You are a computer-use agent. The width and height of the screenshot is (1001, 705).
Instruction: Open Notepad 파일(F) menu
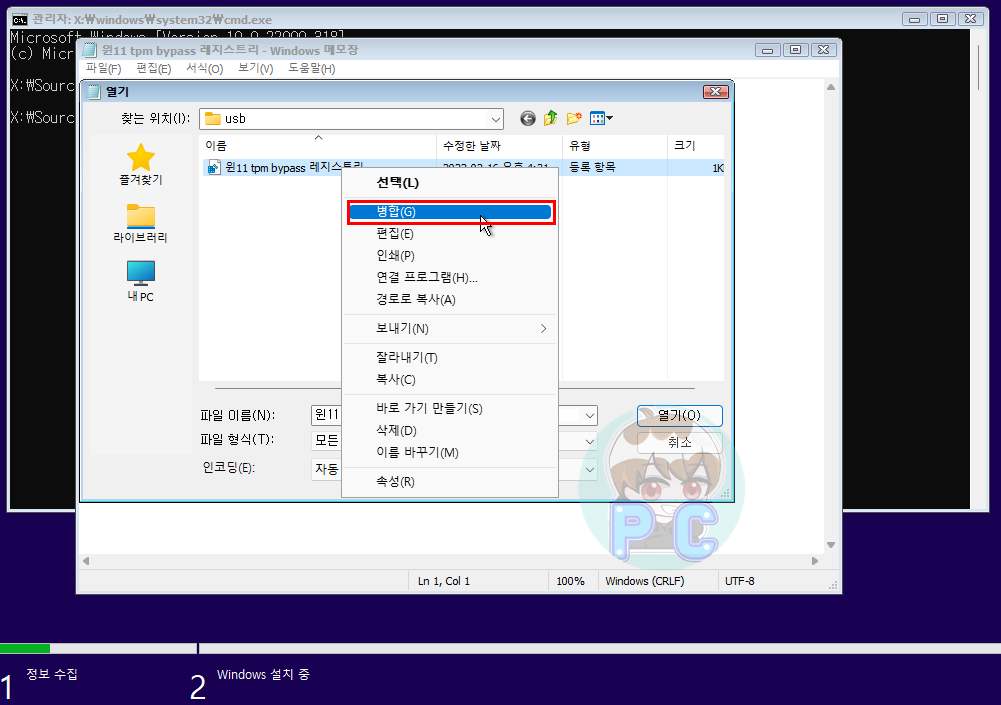point(103,68)
